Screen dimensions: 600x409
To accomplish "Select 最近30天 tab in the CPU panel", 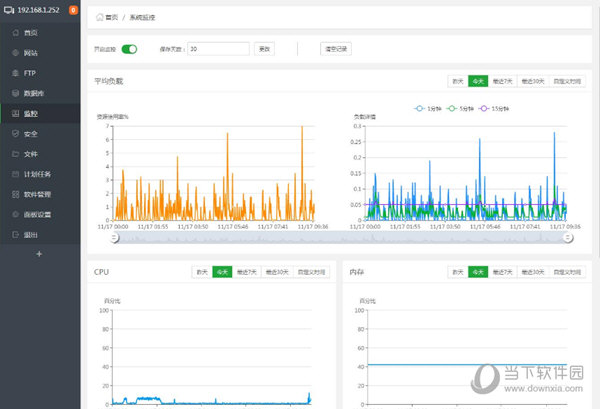I will [x=277, y=272].
